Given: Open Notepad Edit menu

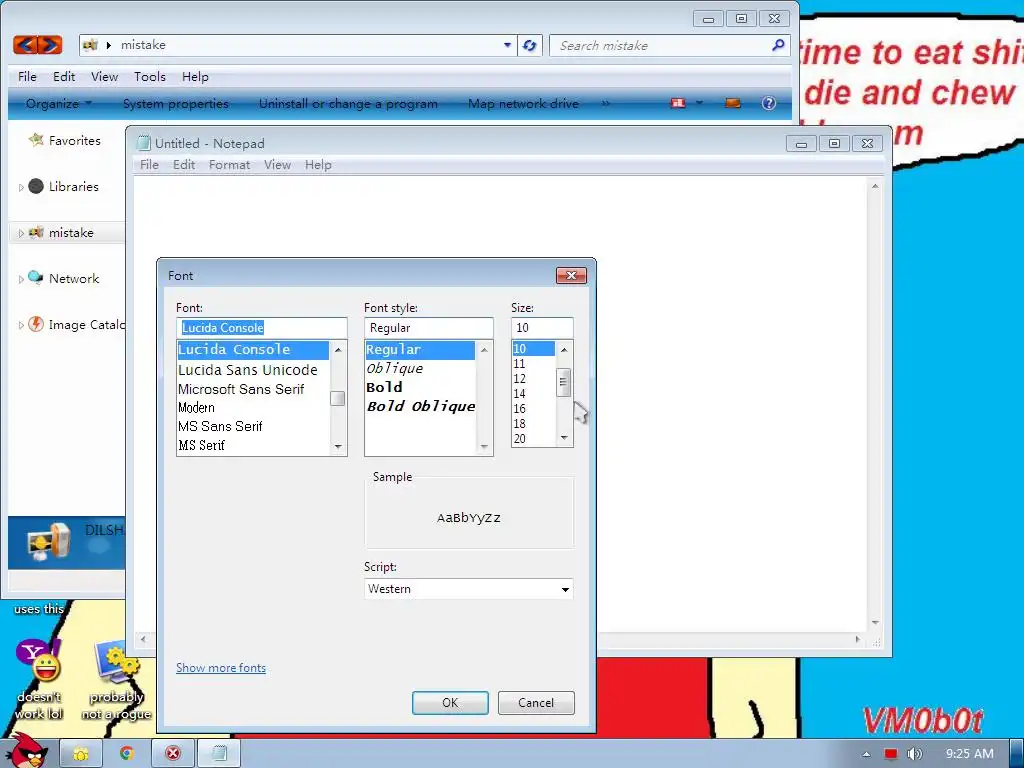Looking at the screenshot, I should click(184, 165).
